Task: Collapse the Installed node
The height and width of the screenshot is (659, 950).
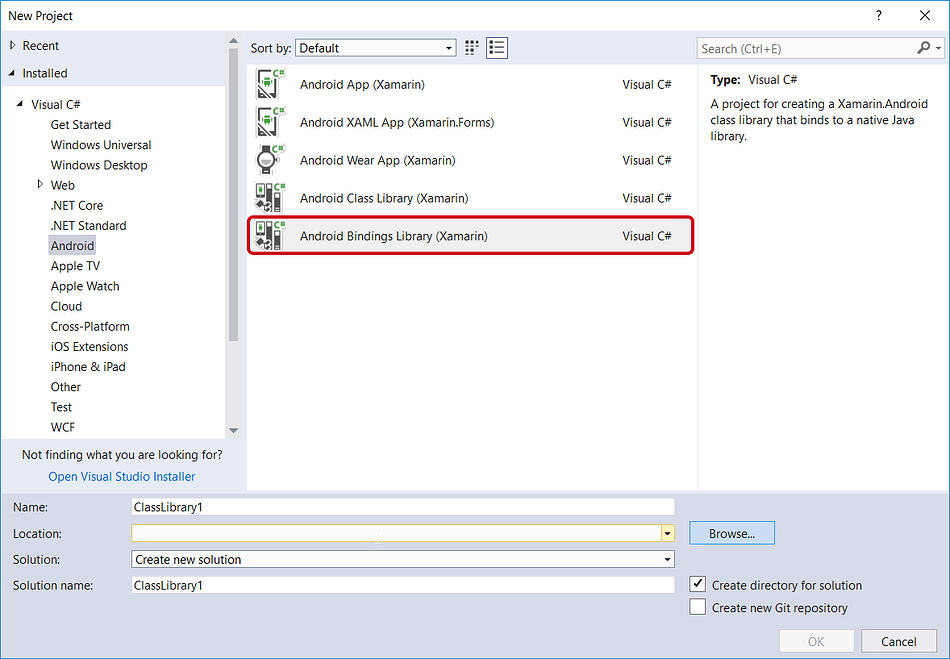Action: [x=13, y=73]
